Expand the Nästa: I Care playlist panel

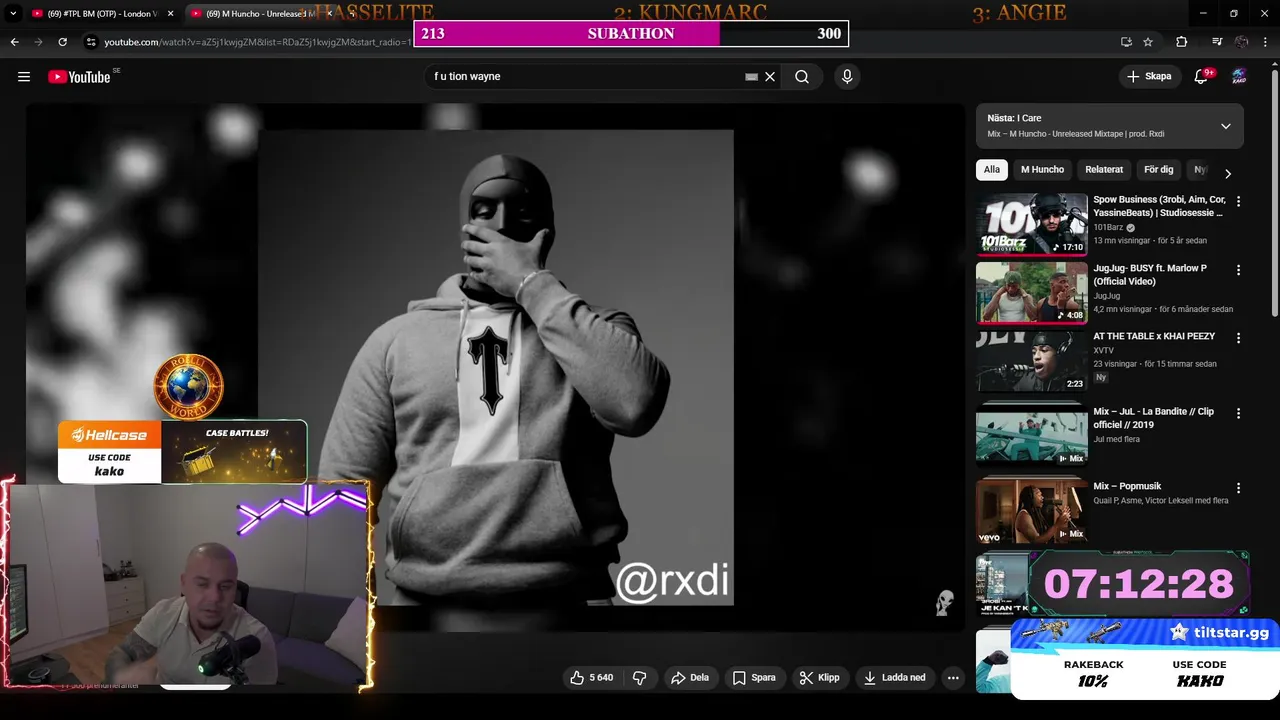1225,126
